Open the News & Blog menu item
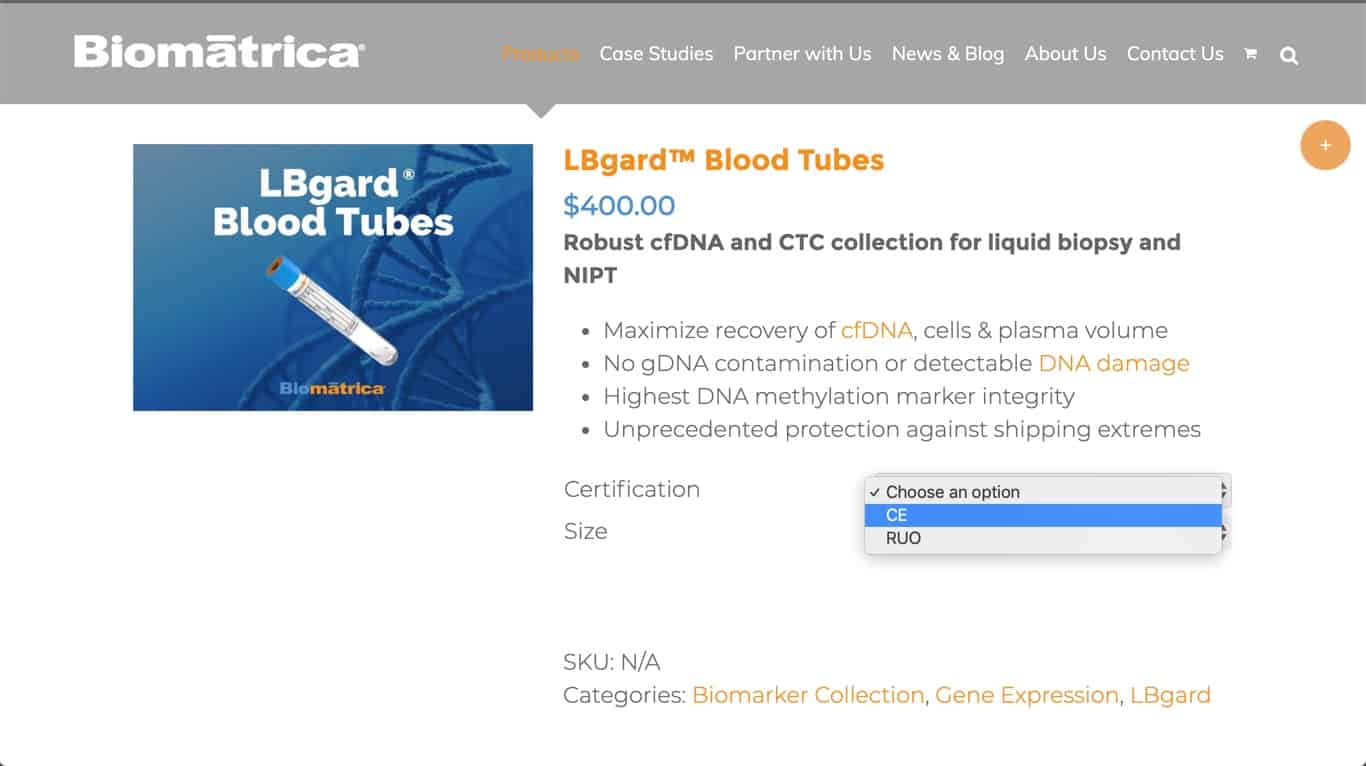 (x=948, y=54)
